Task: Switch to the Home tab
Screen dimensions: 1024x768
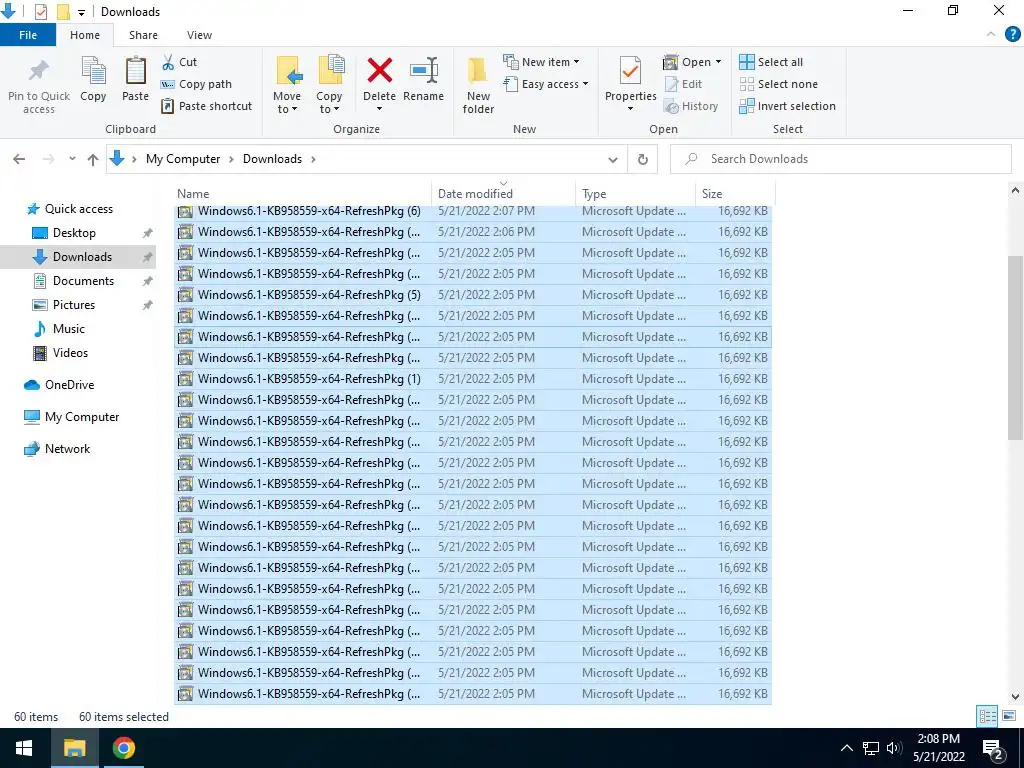Action: (85, 35)
